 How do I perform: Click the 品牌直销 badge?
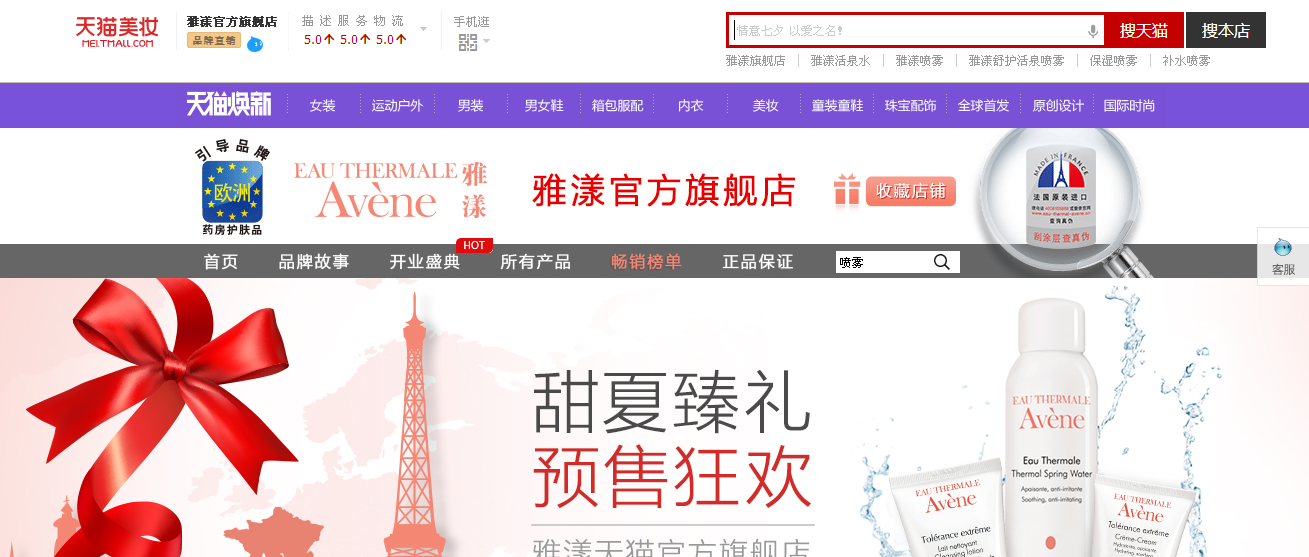(214, 41)
